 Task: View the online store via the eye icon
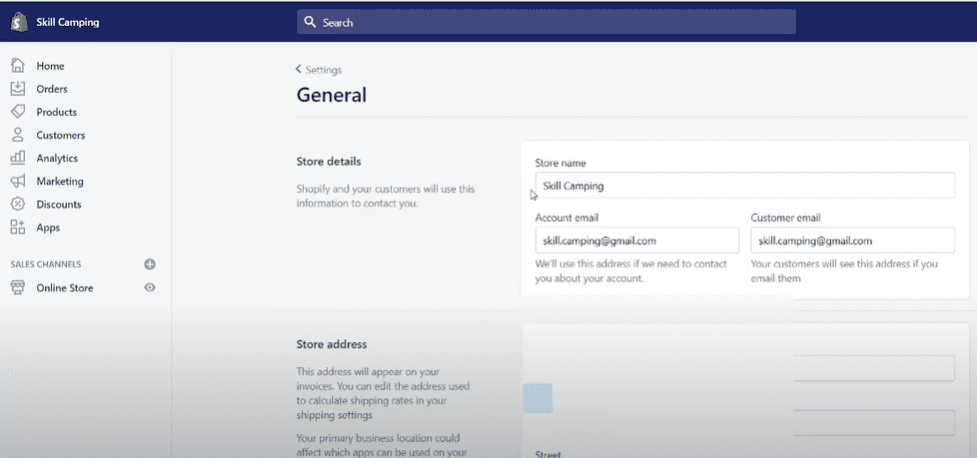(150, 287)
